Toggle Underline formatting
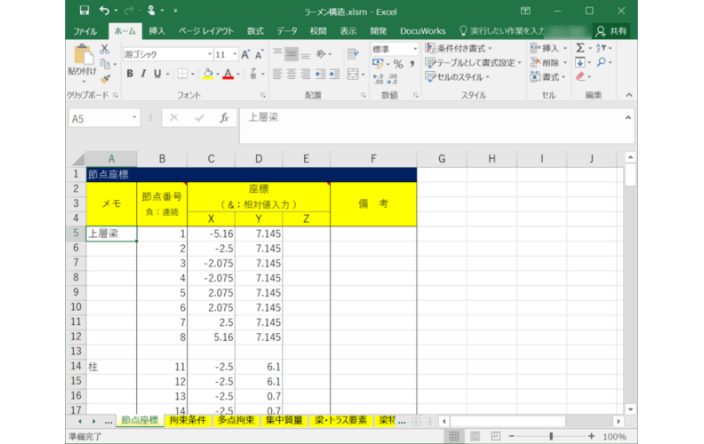The width and height of the screenshot is (704, 444). coord(158,74)
